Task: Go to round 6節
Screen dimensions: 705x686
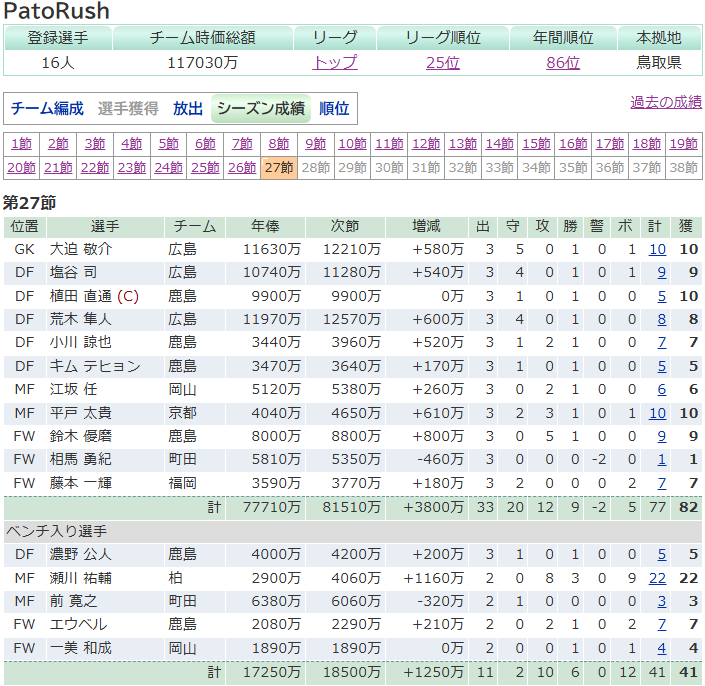Action: (x=205, y=144)
